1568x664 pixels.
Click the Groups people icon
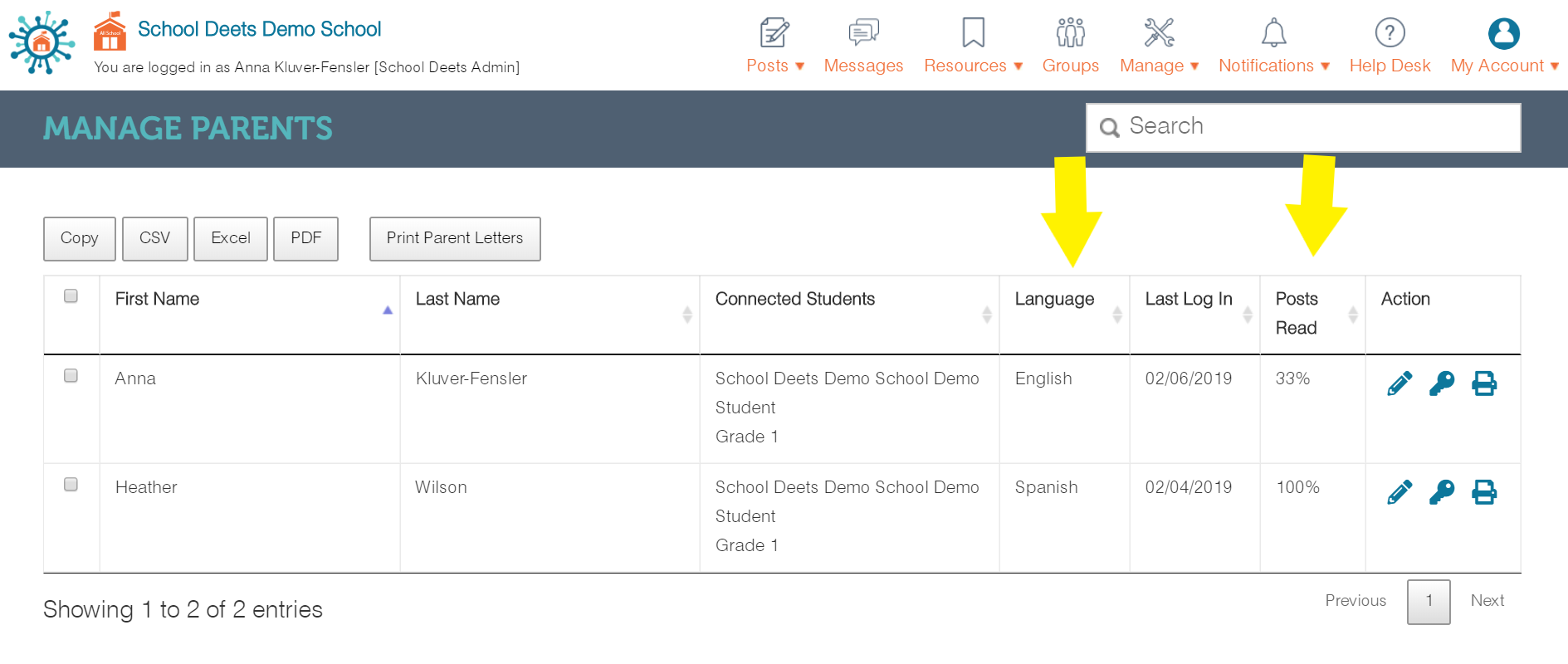1070,32
